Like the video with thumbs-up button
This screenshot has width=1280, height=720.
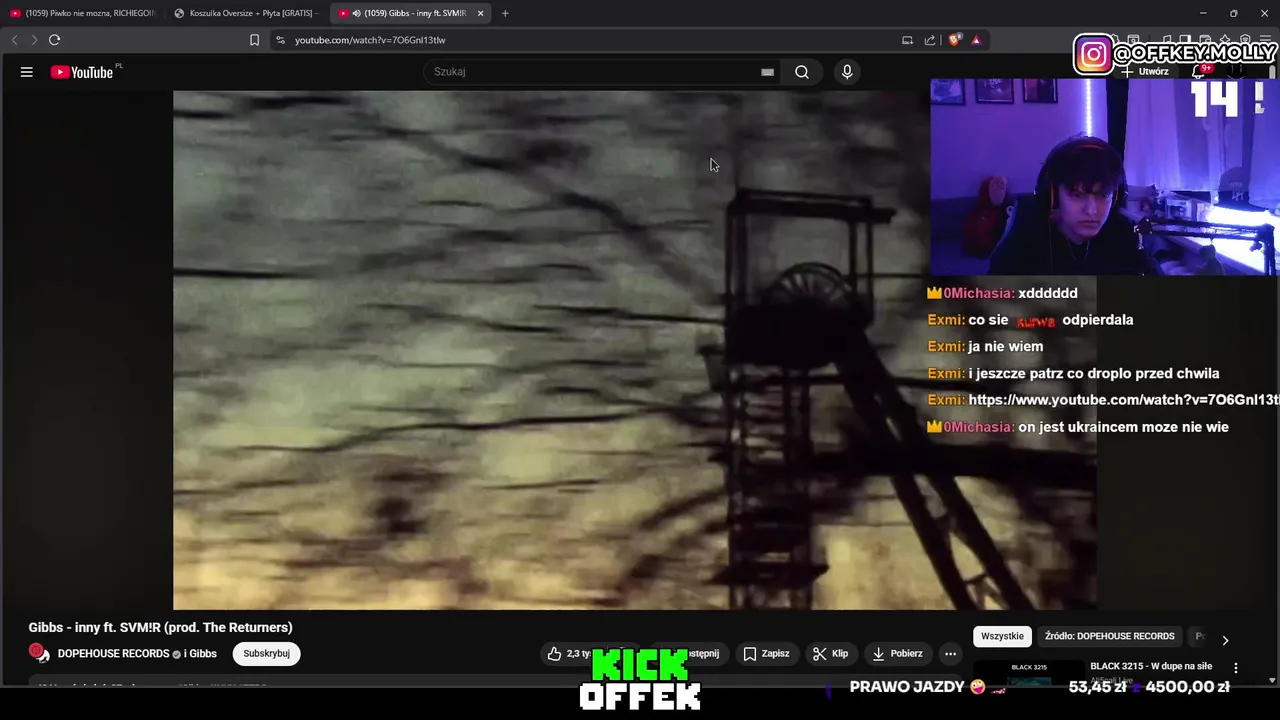[569, 654]
